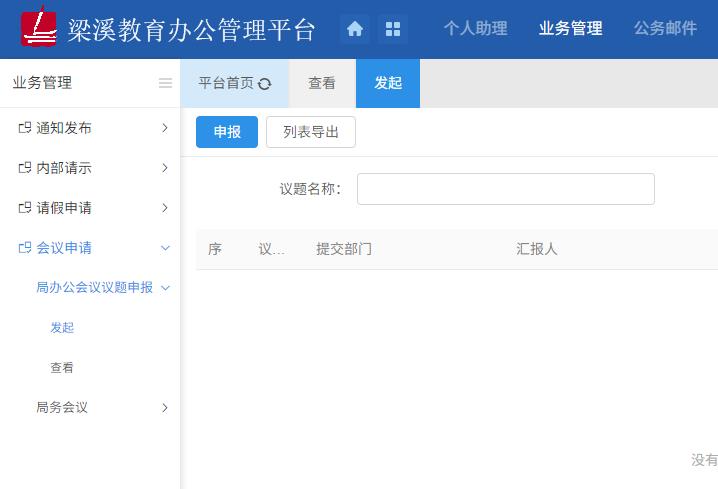718x489 pixels.
Task: Click the 内部请示 menu icon
Action: click(25, 168)
